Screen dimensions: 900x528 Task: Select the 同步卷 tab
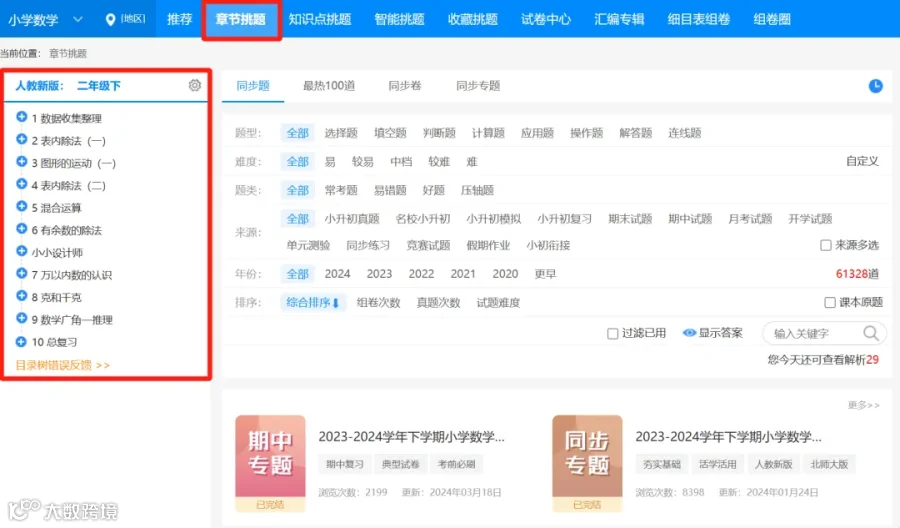[x=405, y=86]
